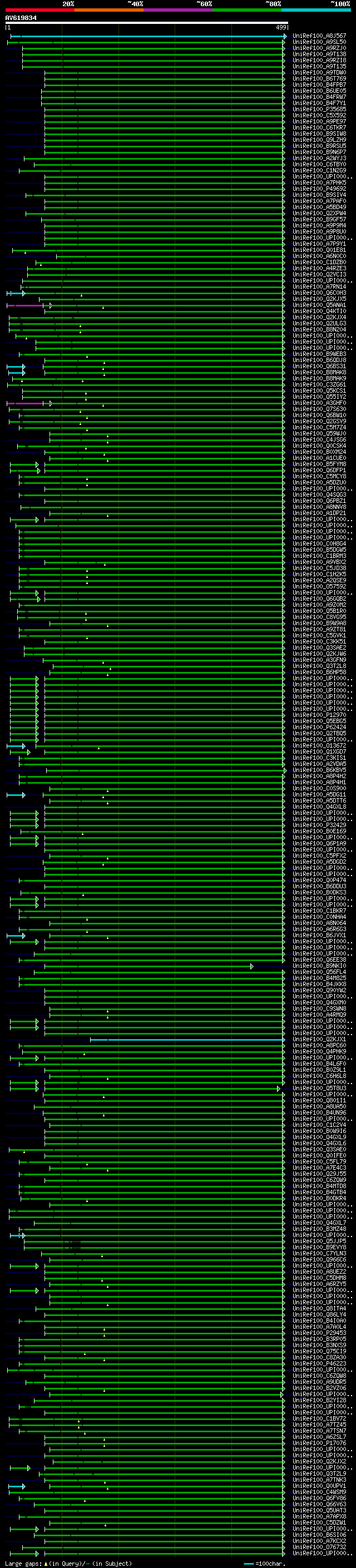This screenshot has width=356, height=1568.
Task: Select the UniRef100_C9SWN8 label
Action: coord(319,1008)
